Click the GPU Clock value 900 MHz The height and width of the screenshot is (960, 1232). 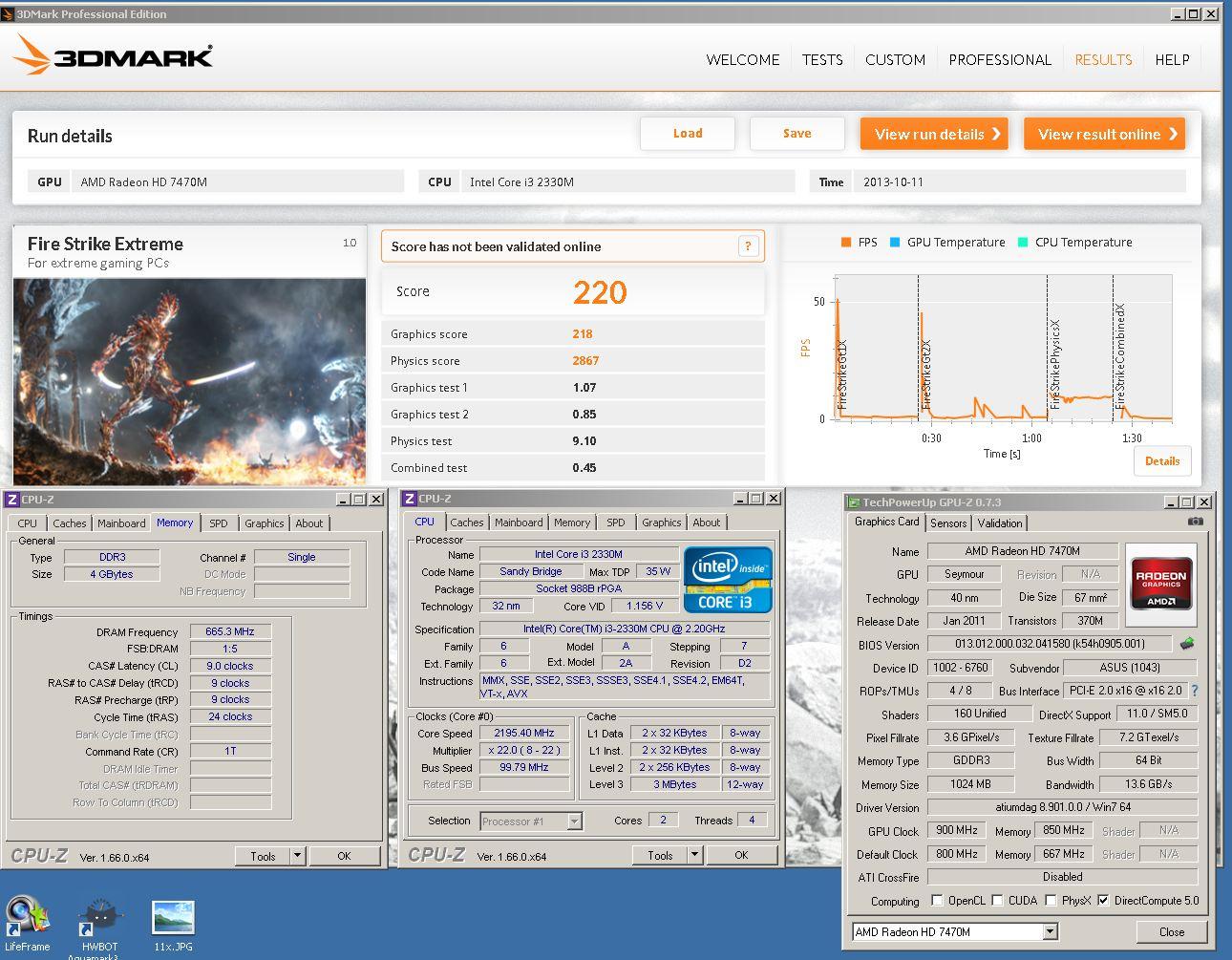tap(956, 831)
